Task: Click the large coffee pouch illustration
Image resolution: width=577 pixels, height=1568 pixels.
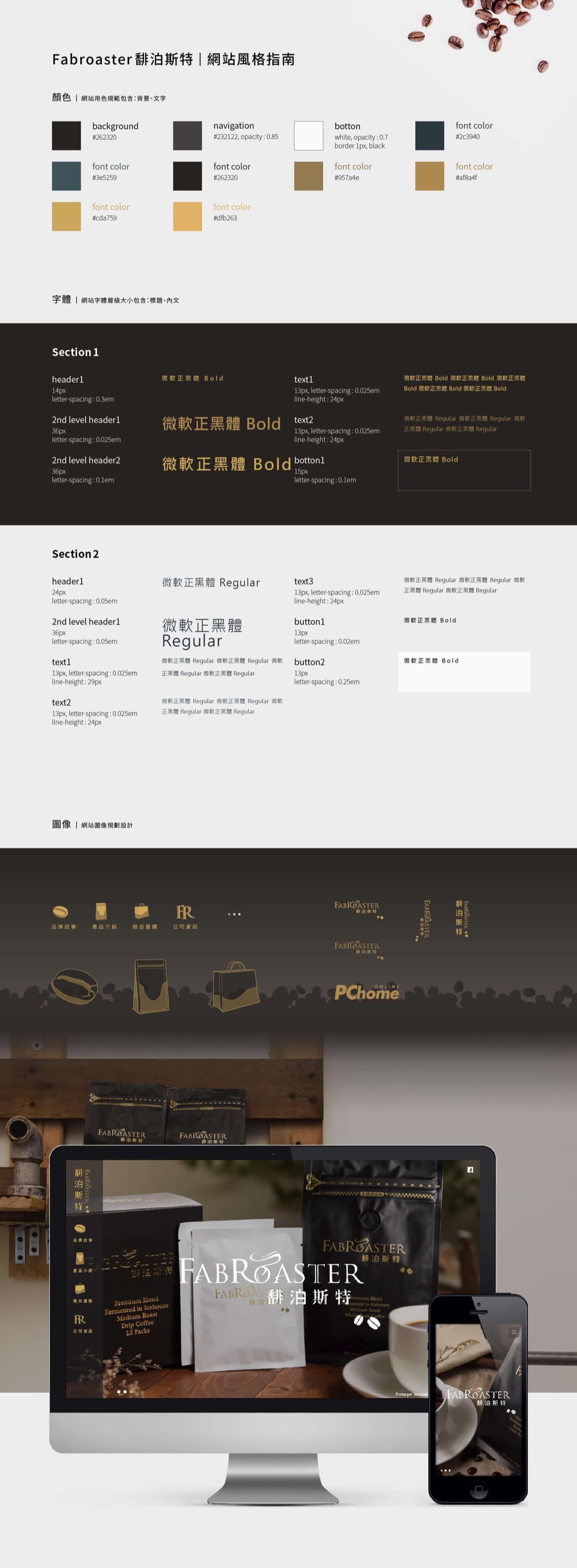Action: pos(151,986)
